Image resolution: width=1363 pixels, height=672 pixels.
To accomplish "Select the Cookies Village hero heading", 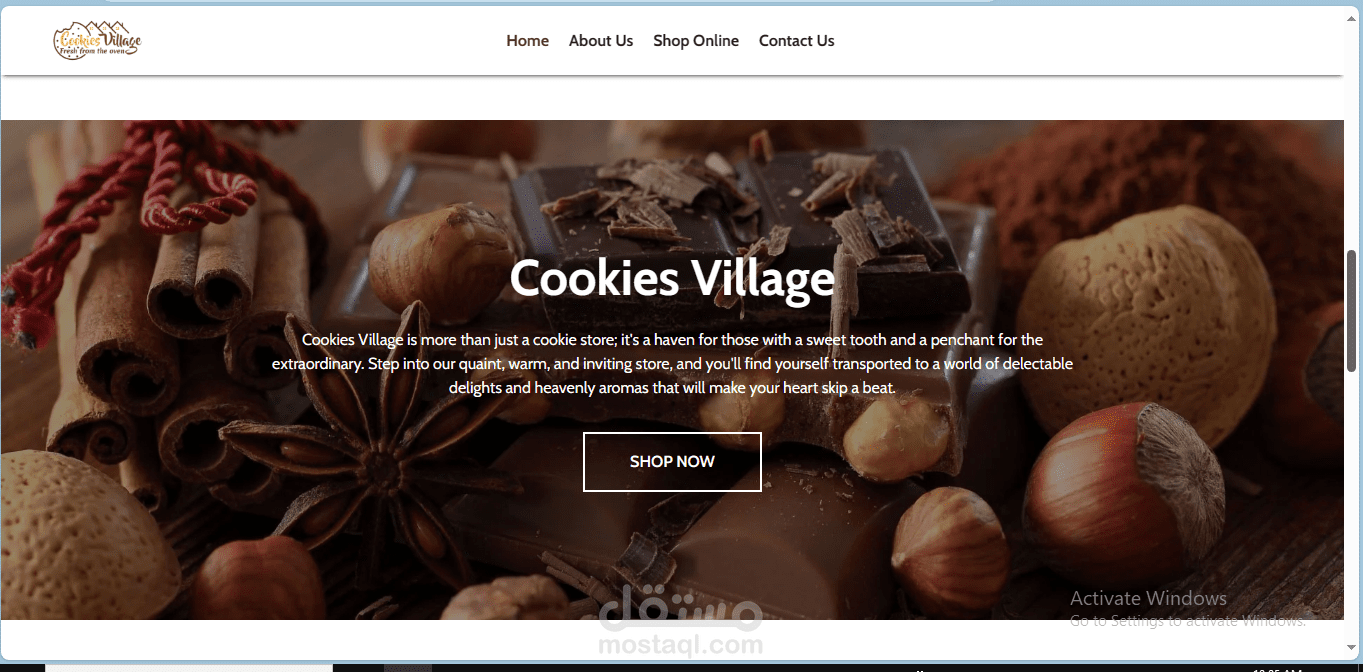I will tap(672, 278).
